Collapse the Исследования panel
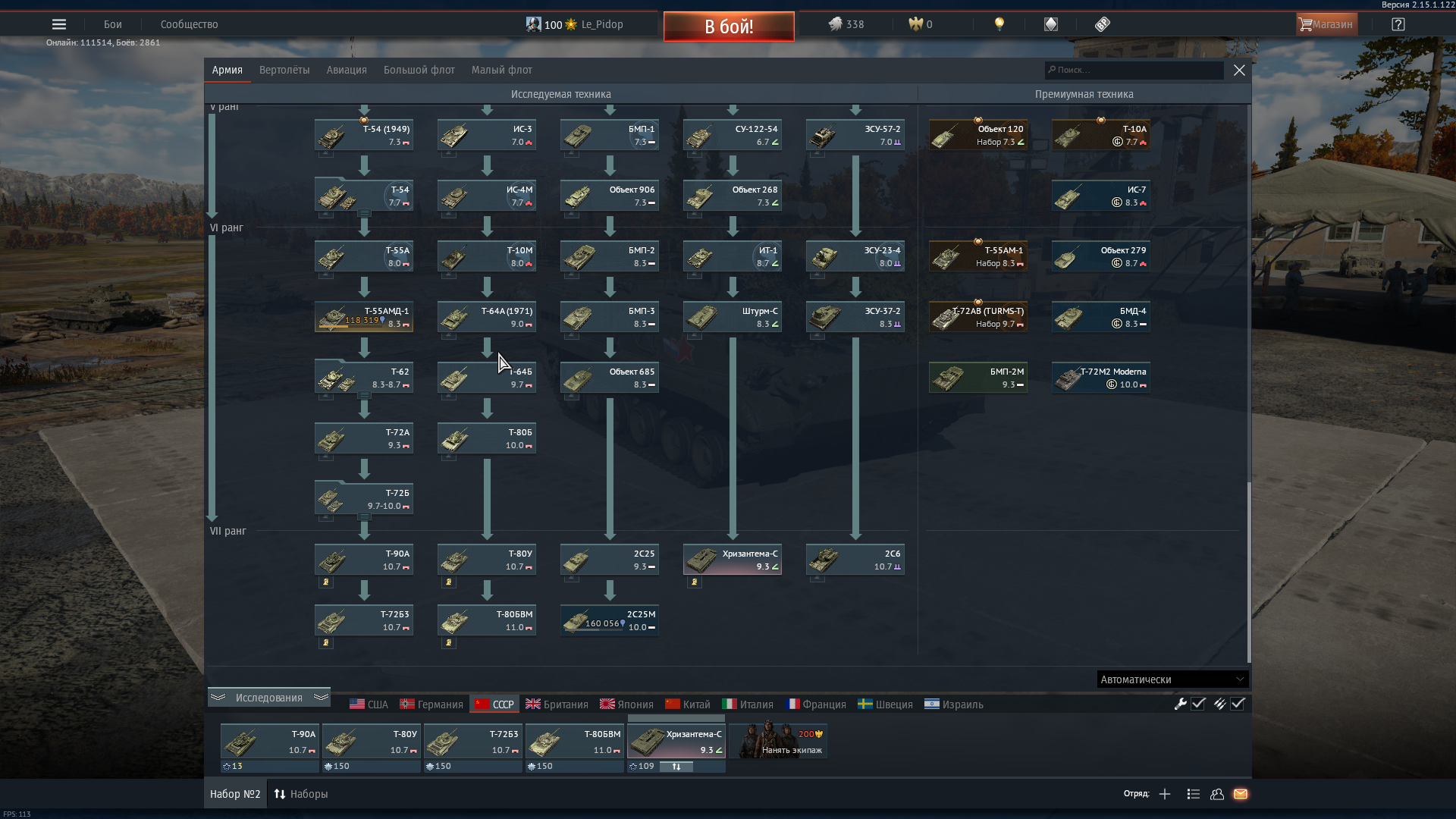This screenshot has height=819, width=1456. (269, 698)
